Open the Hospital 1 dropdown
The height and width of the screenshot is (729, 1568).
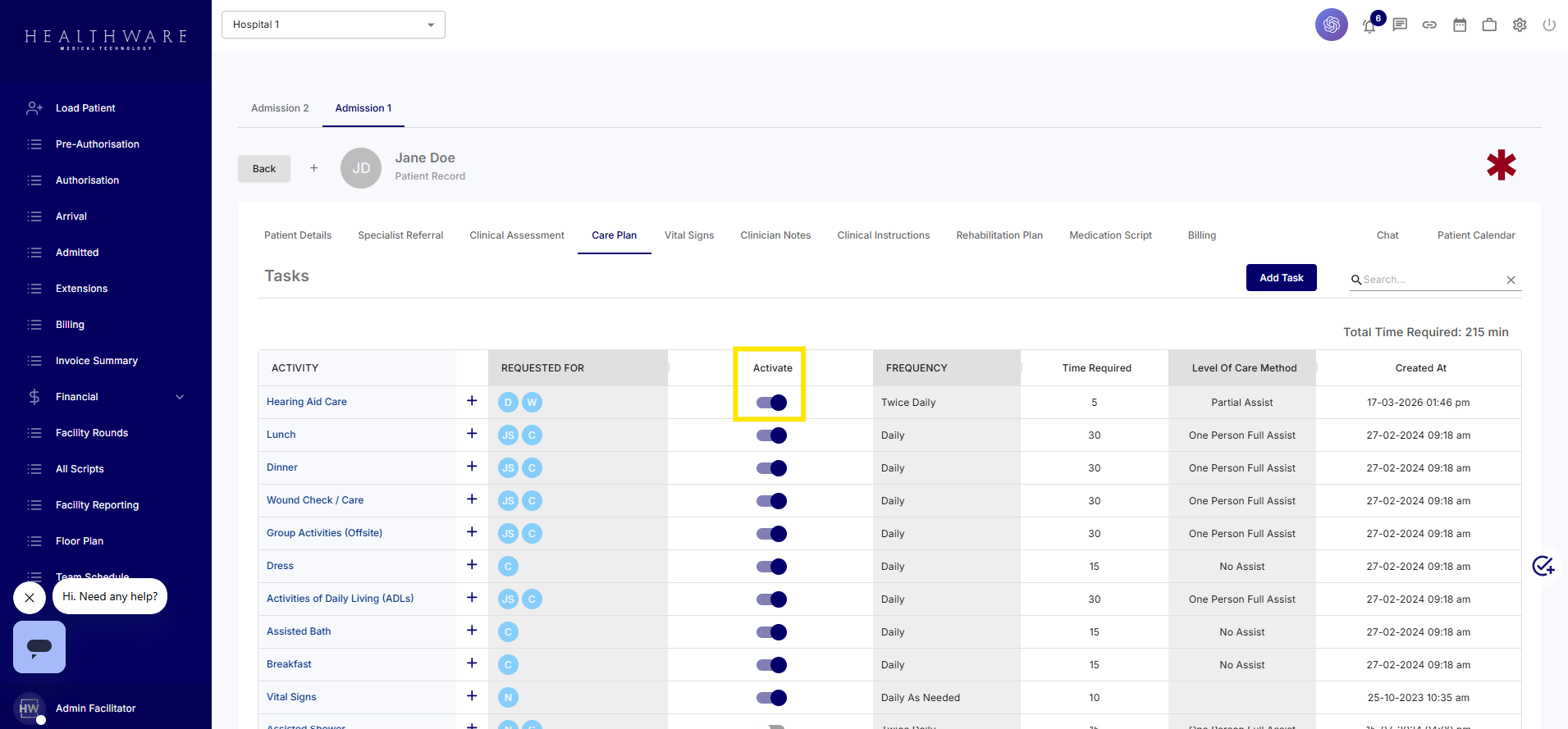333,25
